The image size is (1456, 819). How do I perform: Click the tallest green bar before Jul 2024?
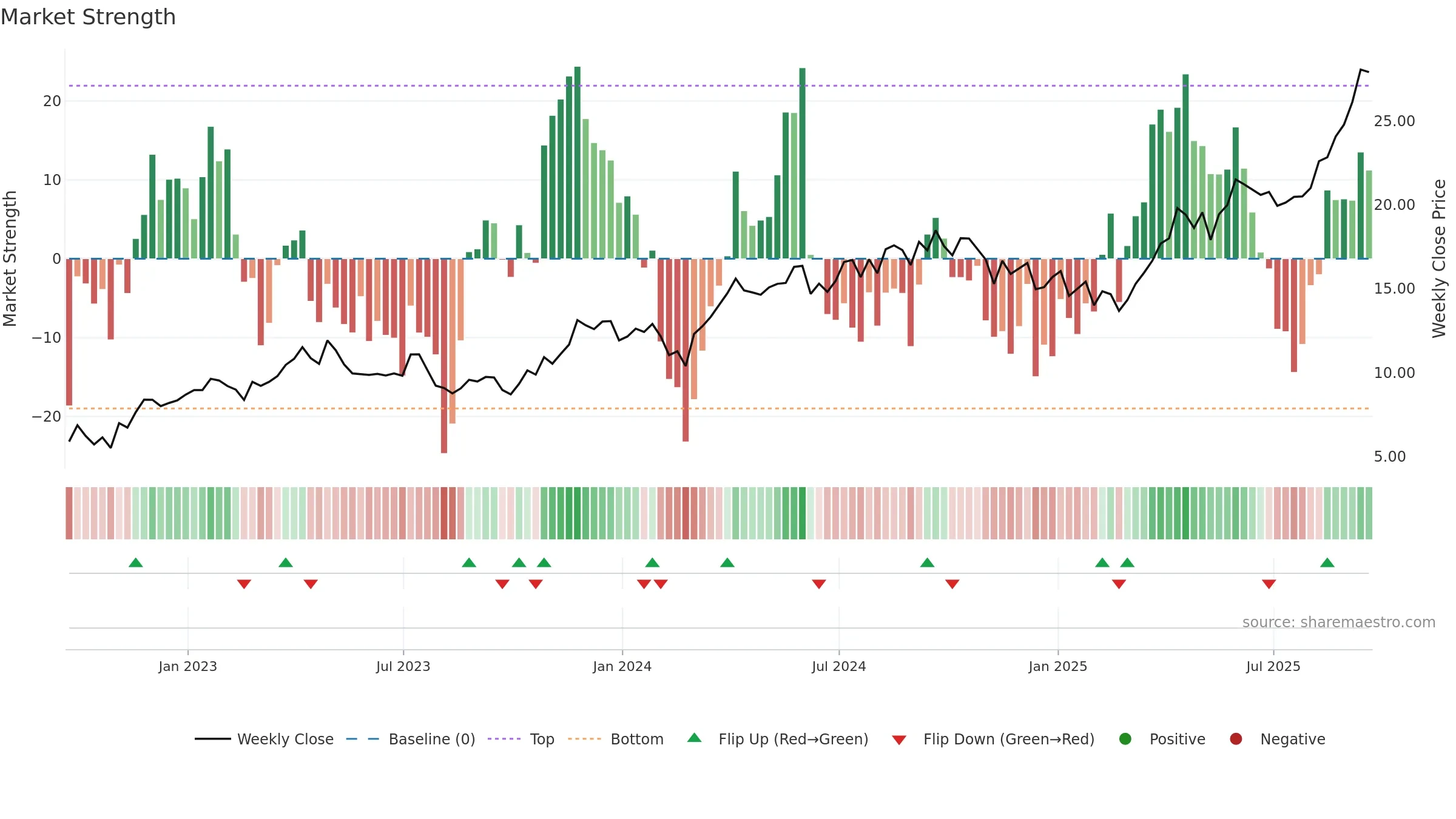tap(803, 163)
